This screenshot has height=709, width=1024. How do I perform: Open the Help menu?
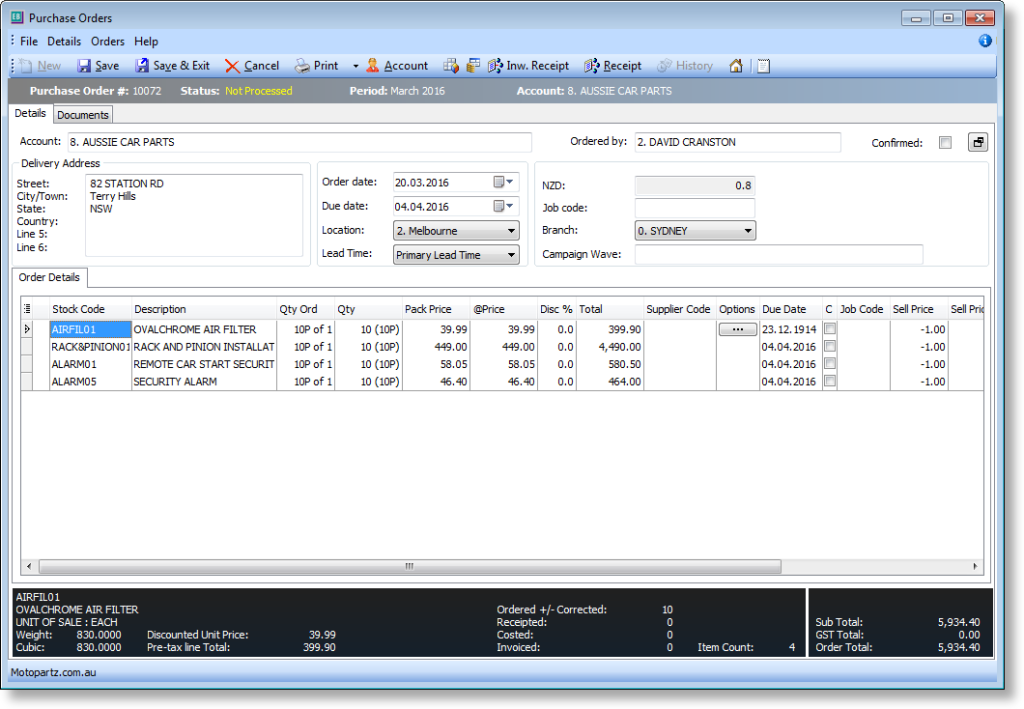point(146,41)
